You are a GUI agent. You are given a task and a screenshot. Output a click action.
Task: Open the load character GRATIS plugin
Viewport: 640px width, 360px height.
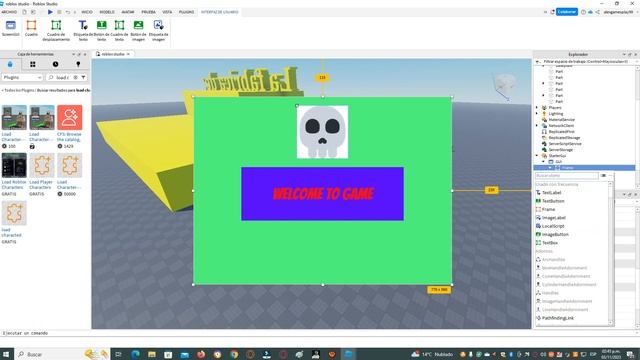[x=14, y=213]
